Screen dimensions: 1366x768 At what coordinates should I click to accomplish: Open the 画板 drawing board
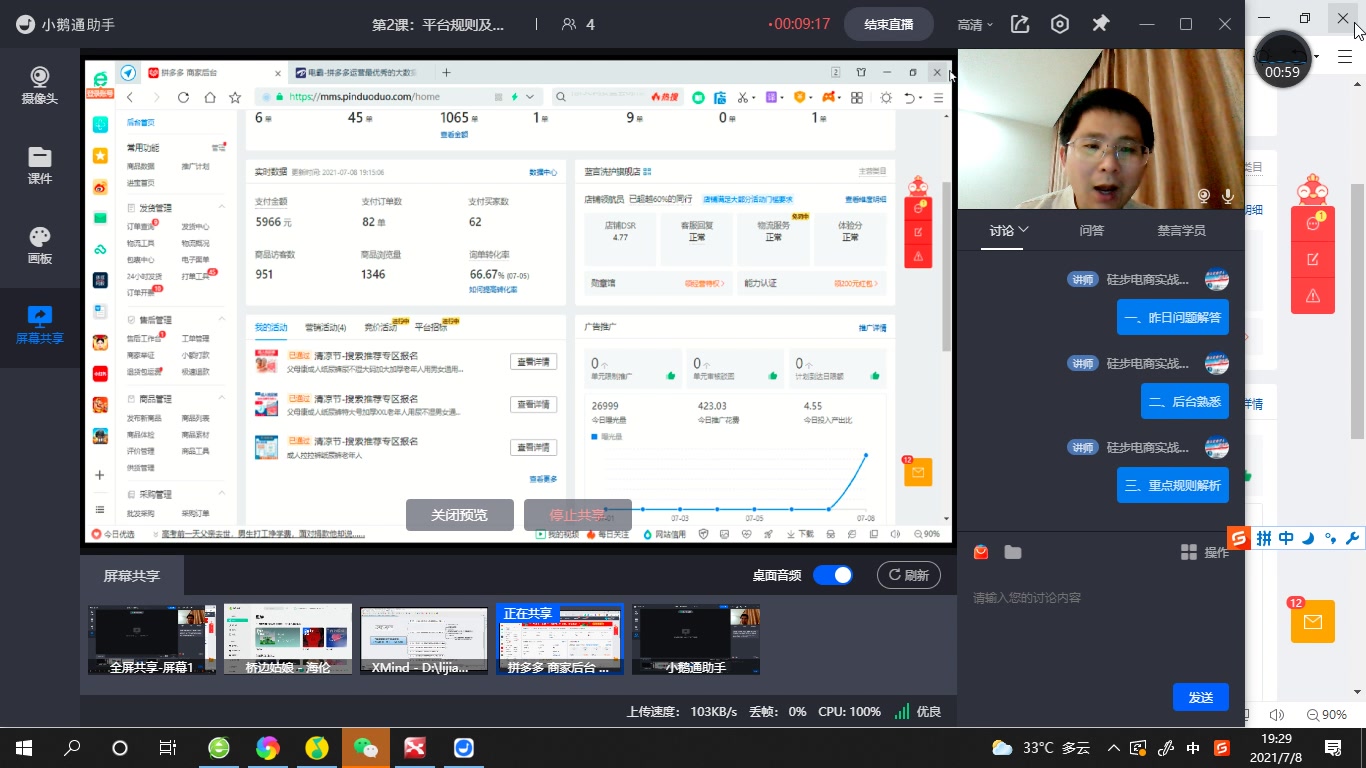40,246
